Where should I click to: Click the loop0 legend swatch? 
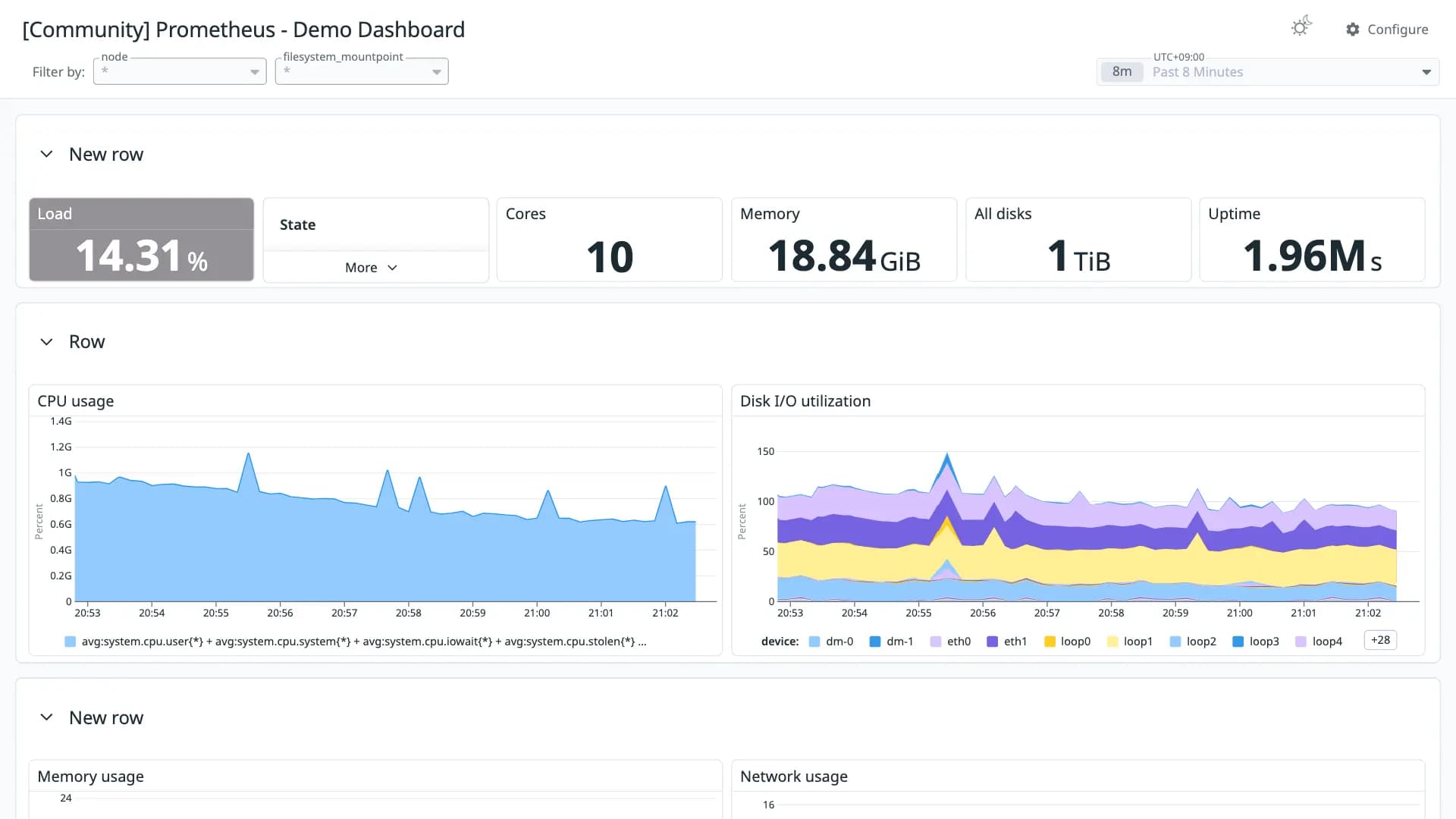tap(1050, 642)
